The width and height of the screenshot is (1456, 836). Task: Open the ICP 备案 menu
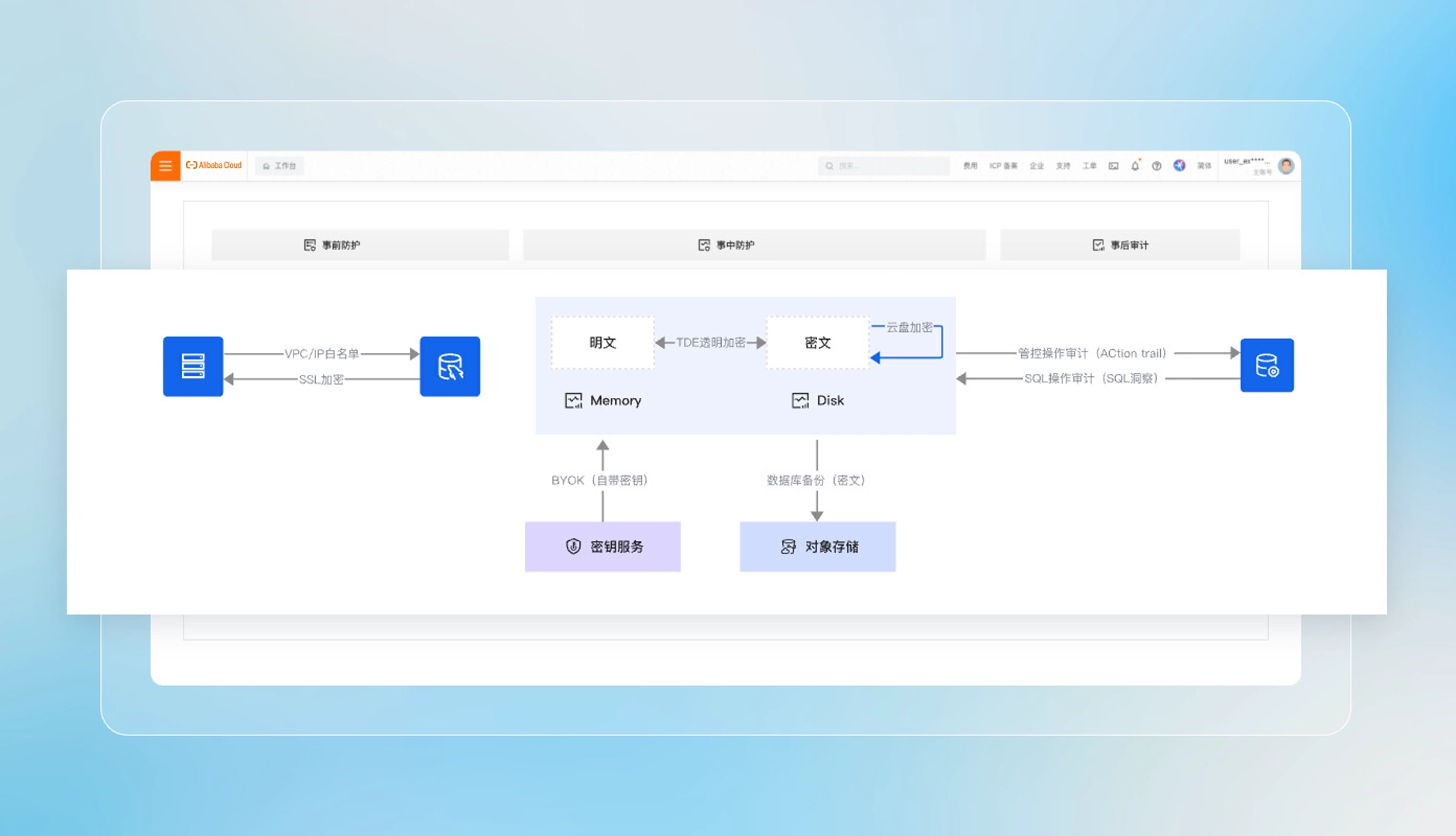tap(1003, 166)
